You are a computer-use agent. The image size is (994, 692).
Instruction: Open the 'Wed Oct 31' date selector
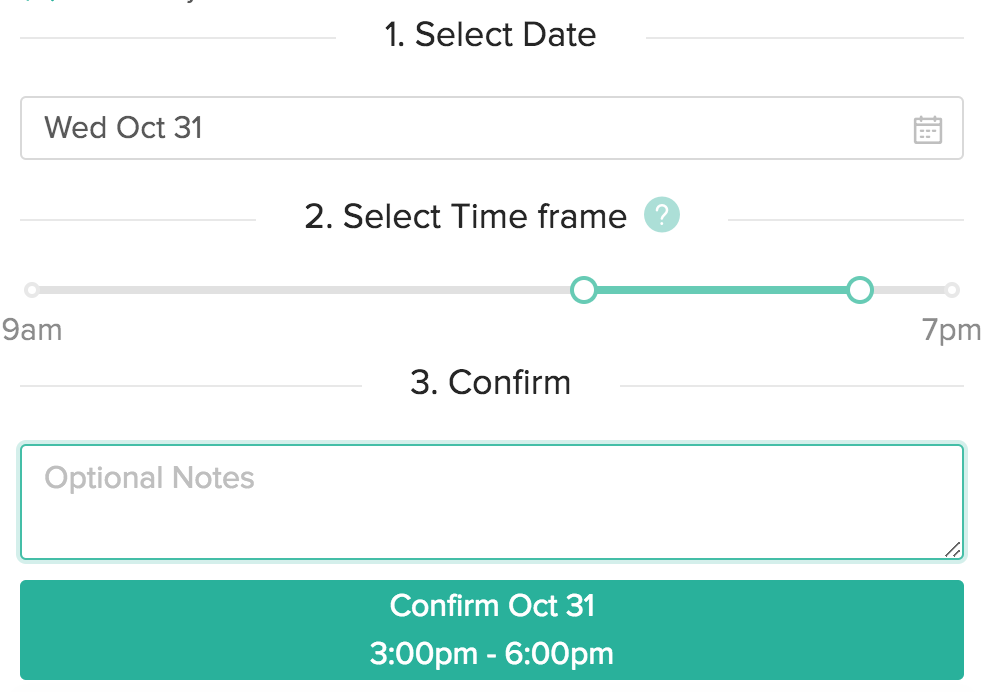coord(124,128)
